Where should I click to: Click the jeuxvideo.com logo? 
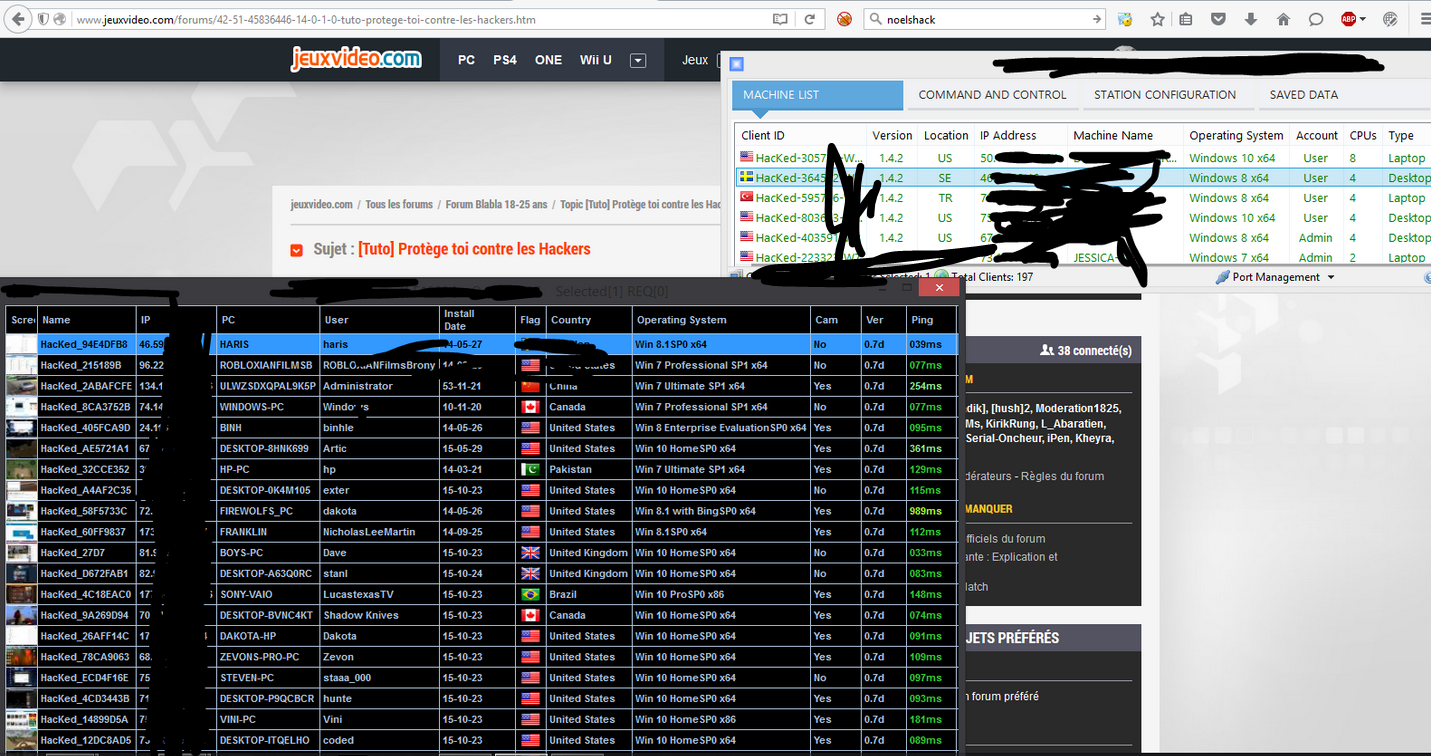[x=356, y=59]
